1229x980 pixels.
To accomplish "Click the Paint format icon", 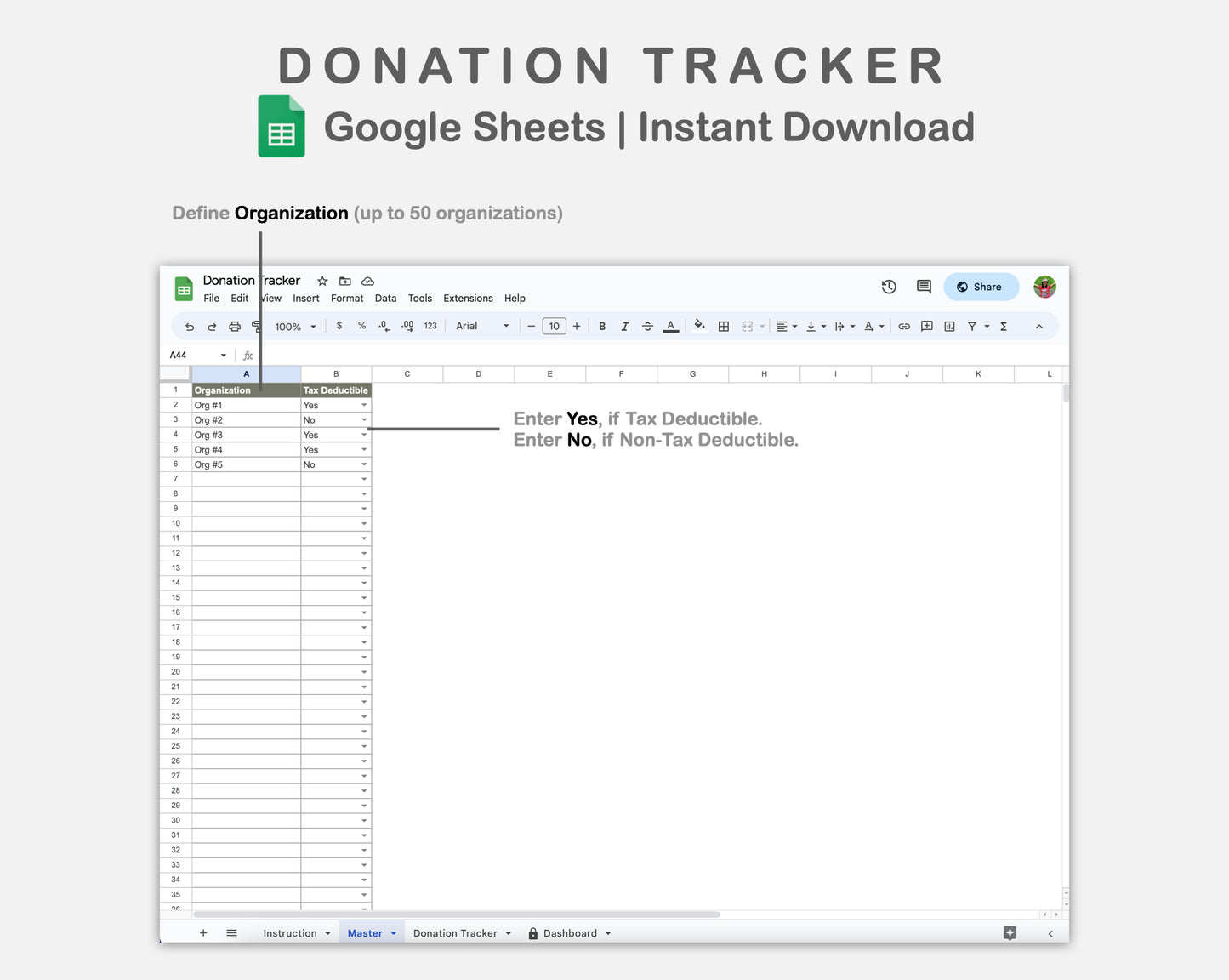I will (x=256, y=326).
